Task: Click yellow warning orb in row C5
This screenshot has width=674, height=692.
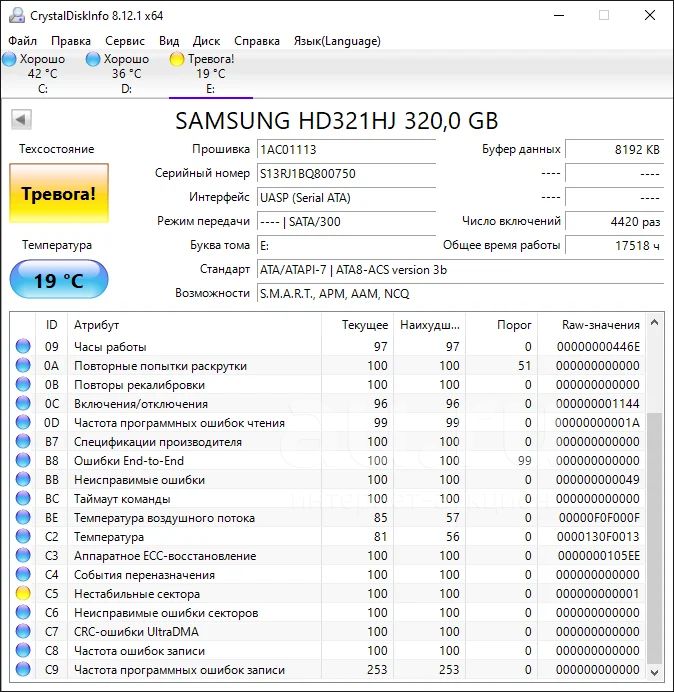Action: tap(23, 593)
